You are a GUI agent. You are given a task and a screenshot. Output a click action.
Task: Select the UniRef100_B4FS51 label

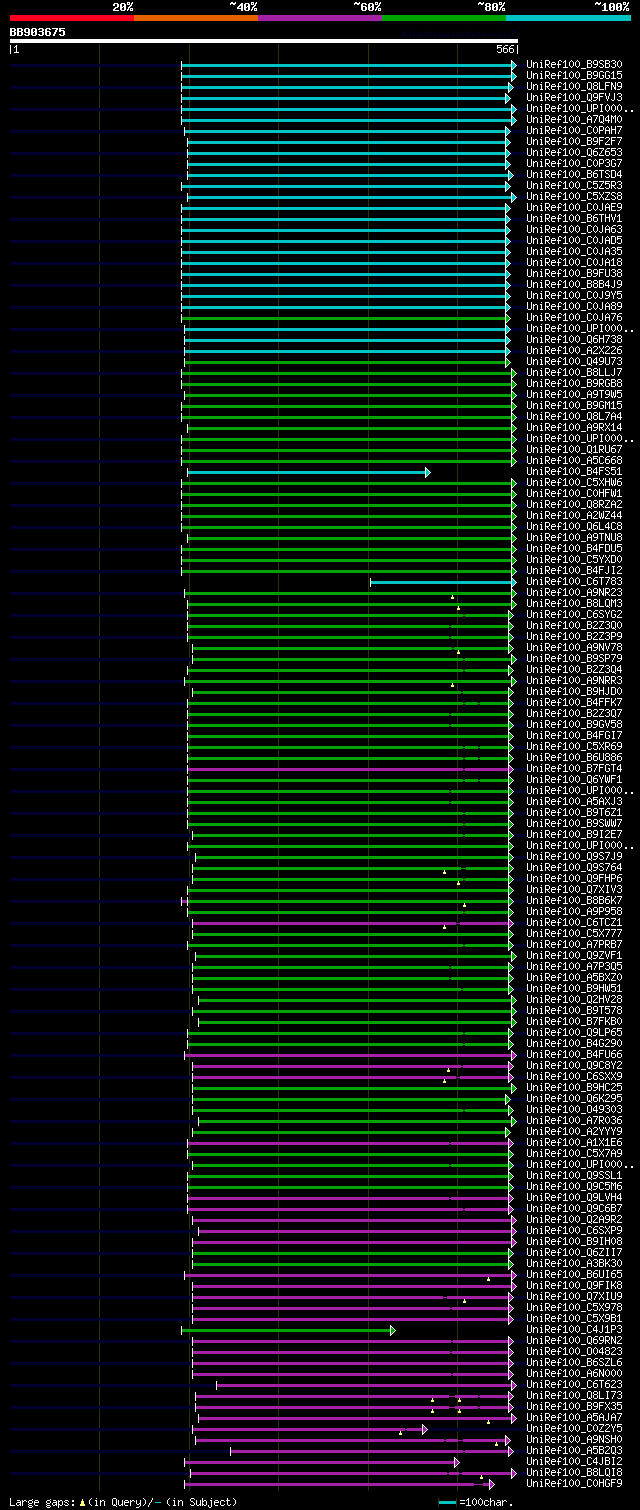575,472
